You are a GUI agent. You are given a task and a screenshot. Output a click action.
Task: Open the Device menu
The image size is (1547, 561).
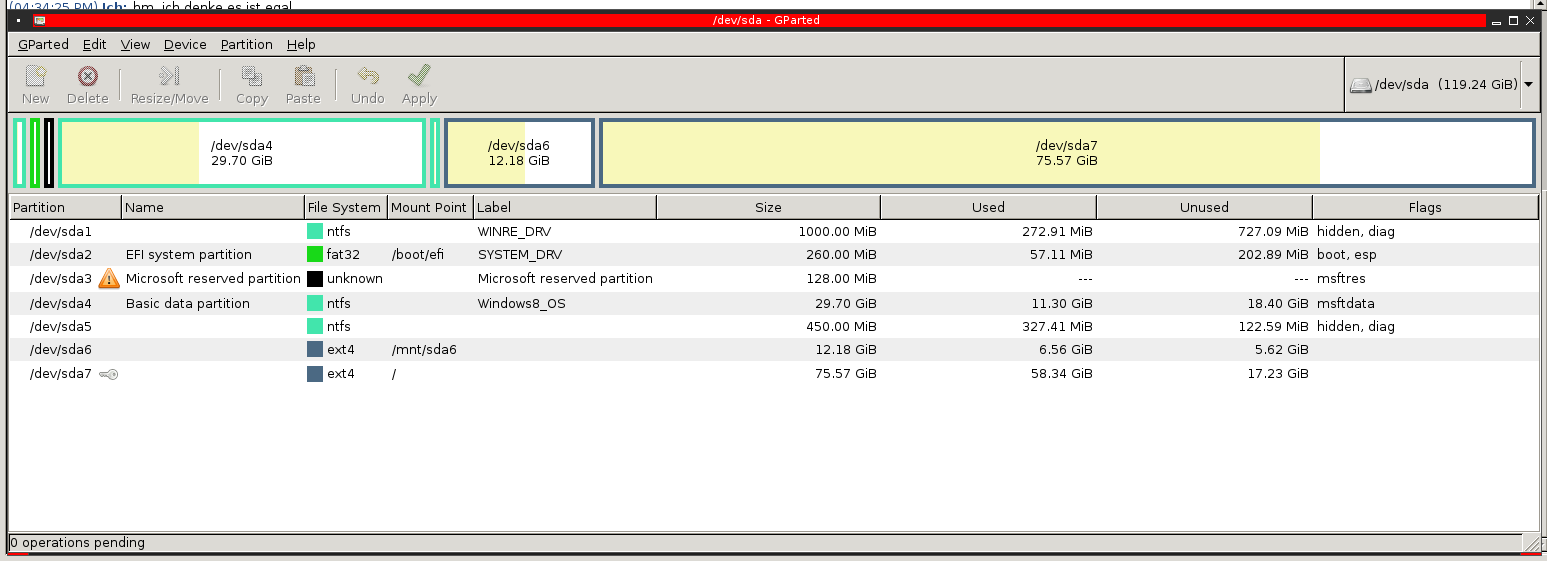tap(185, 44)
